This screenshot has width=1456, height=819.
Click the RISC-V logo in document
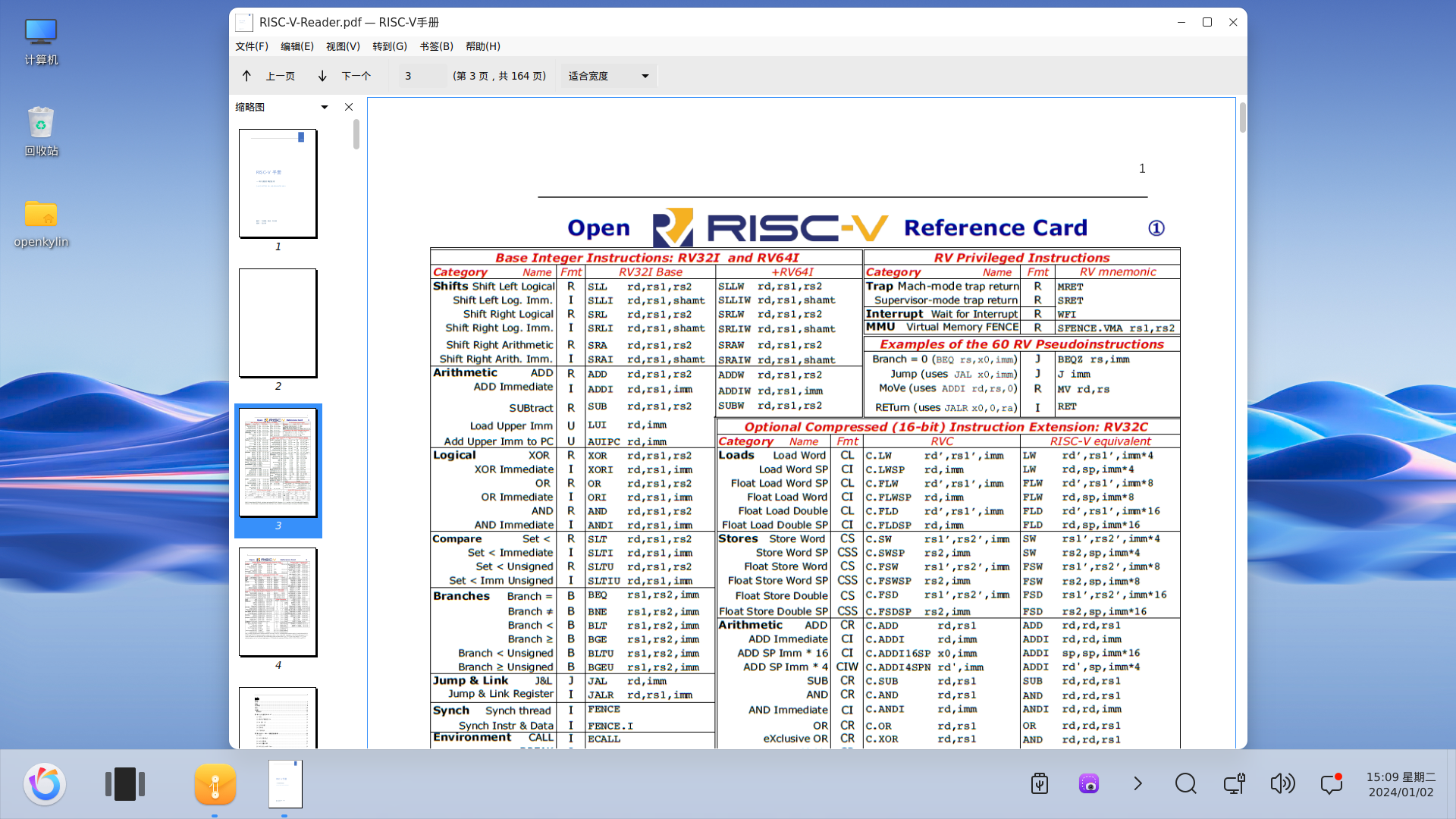(x=770, y=227)
